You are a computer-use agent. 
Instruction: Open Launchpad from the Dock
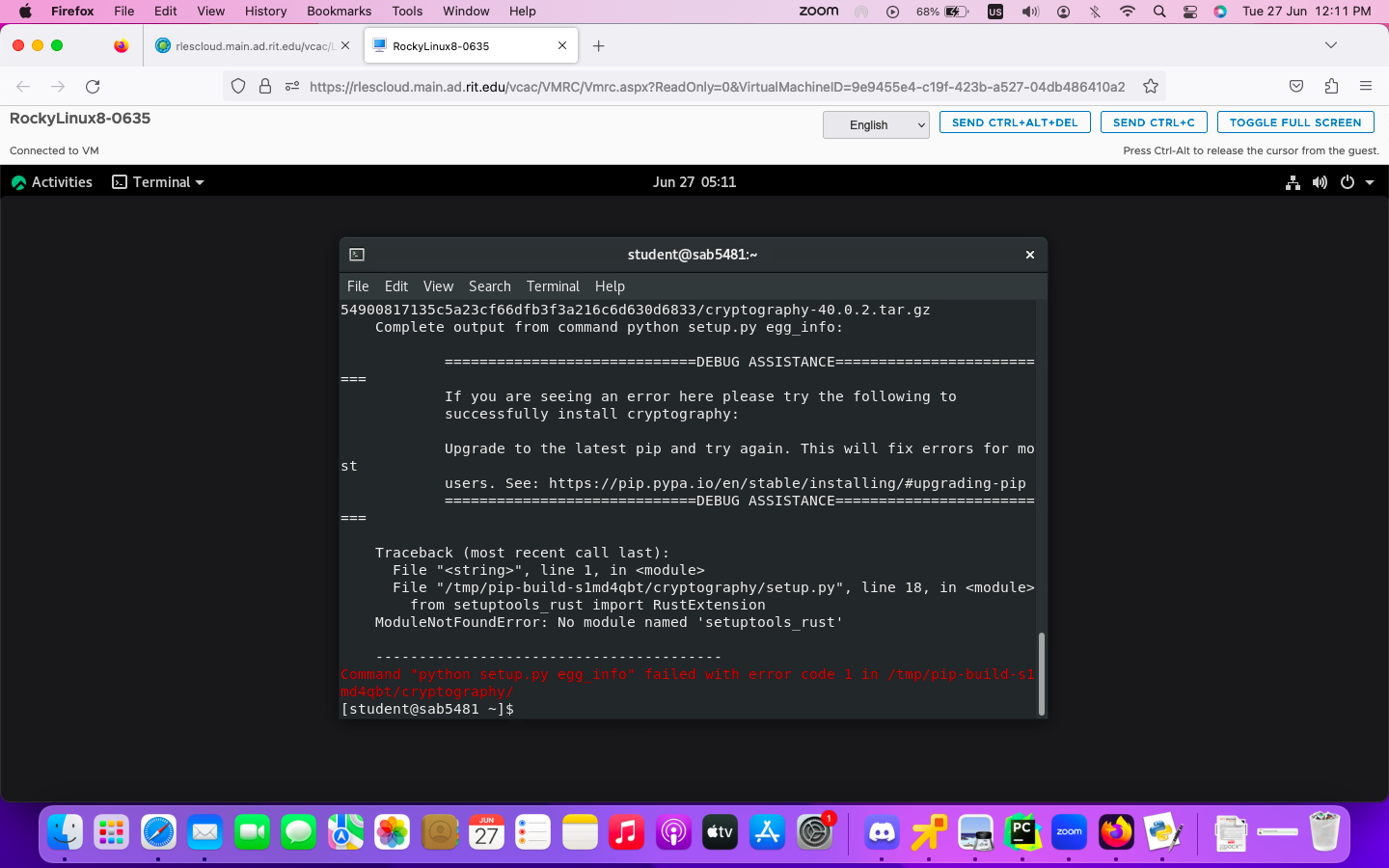(111, 831)
